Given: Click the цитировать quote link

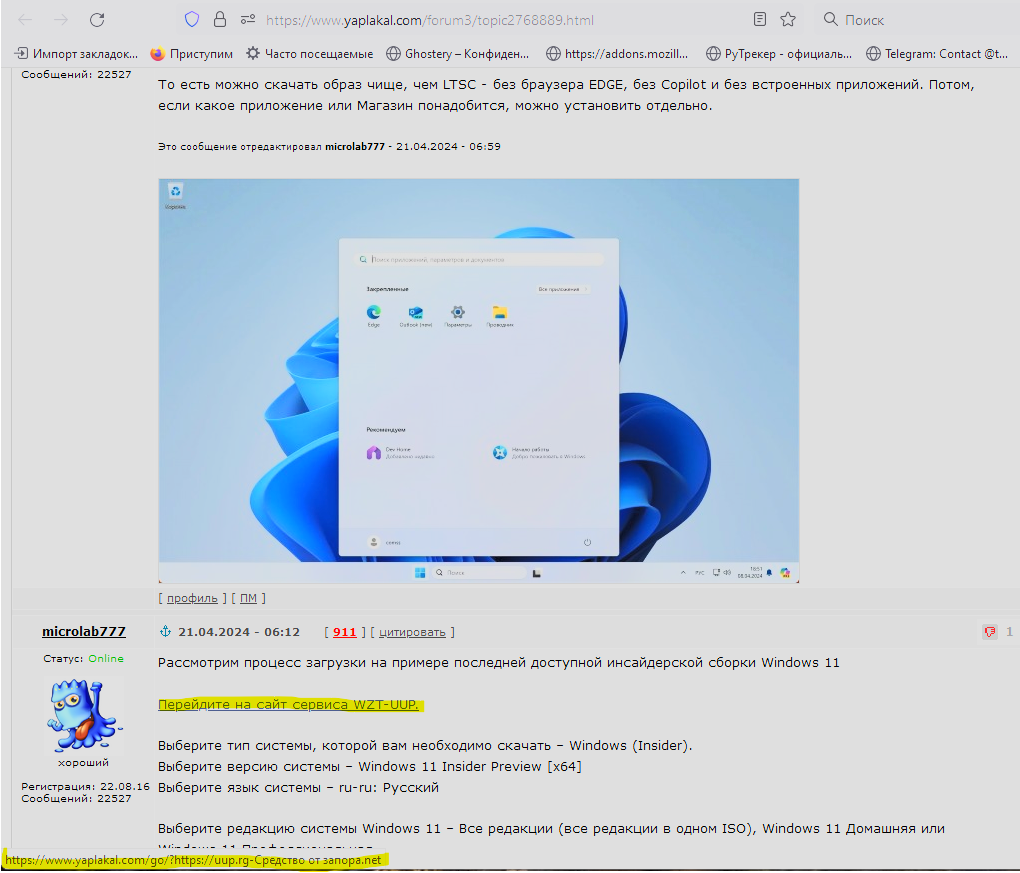Looking at the screenshot, I should pos(412,632).
